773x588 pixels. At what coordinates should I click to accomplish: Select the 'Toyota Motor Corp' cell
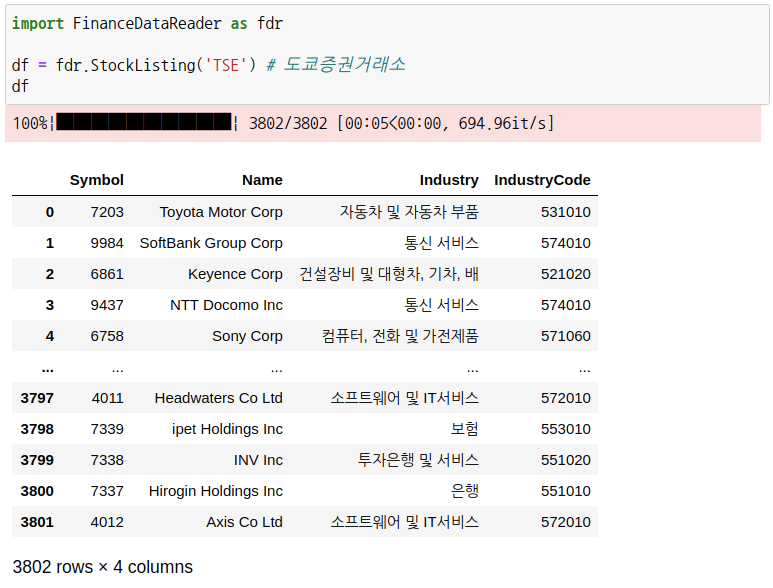(221, 212)
